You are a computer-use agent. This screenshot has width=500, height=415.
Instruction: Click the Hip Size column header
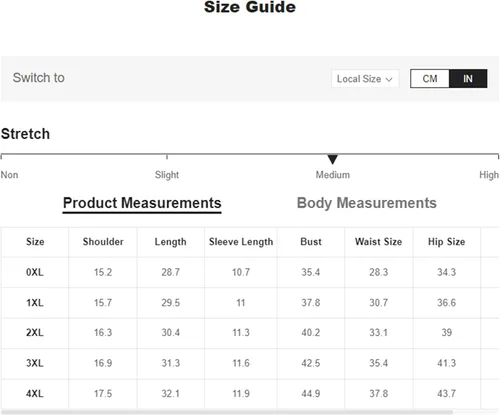coord(446,242)
